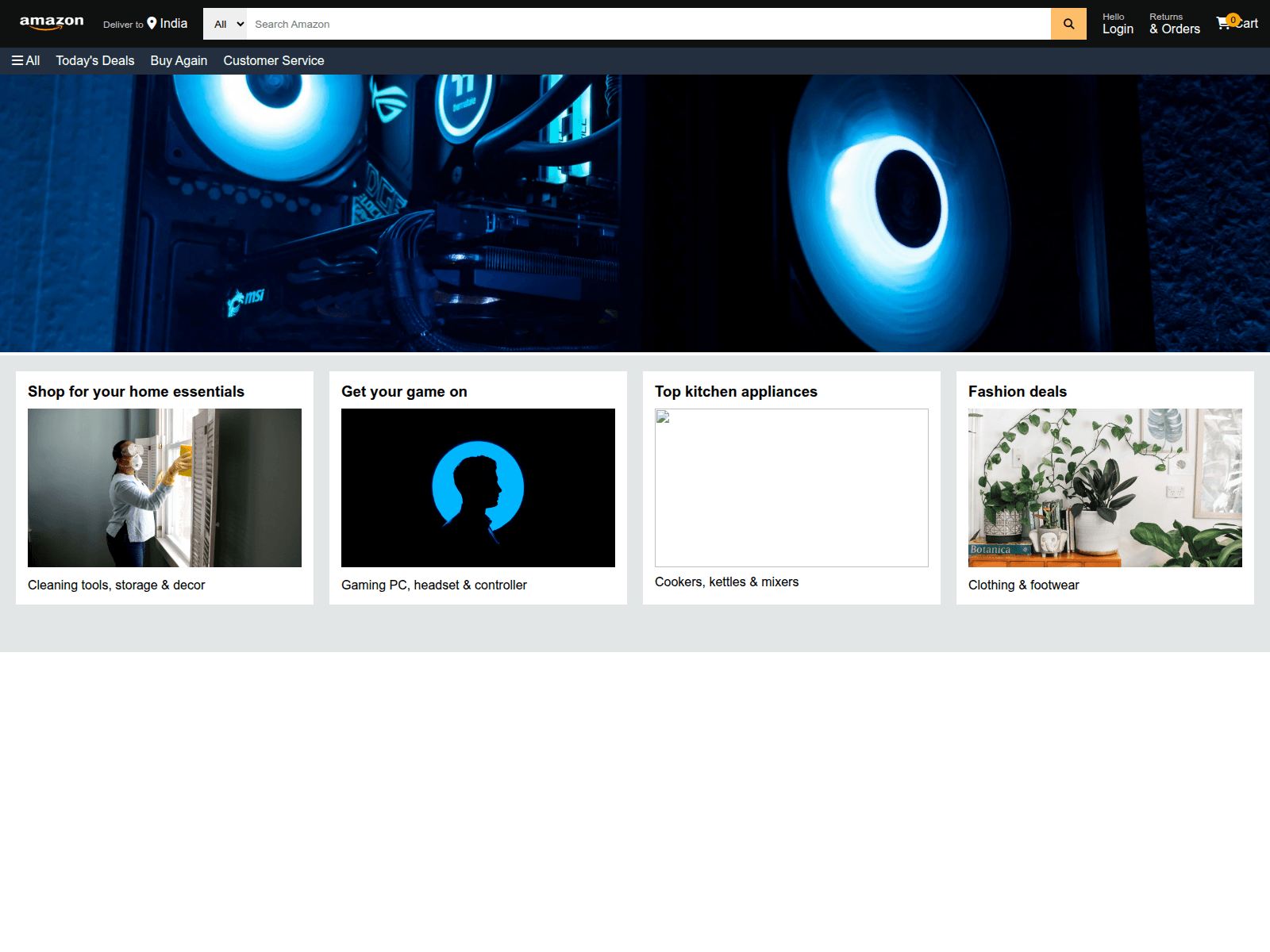The image size is (1270, 952).
Task: Open the shopping cart icon
Action: 1224,24
